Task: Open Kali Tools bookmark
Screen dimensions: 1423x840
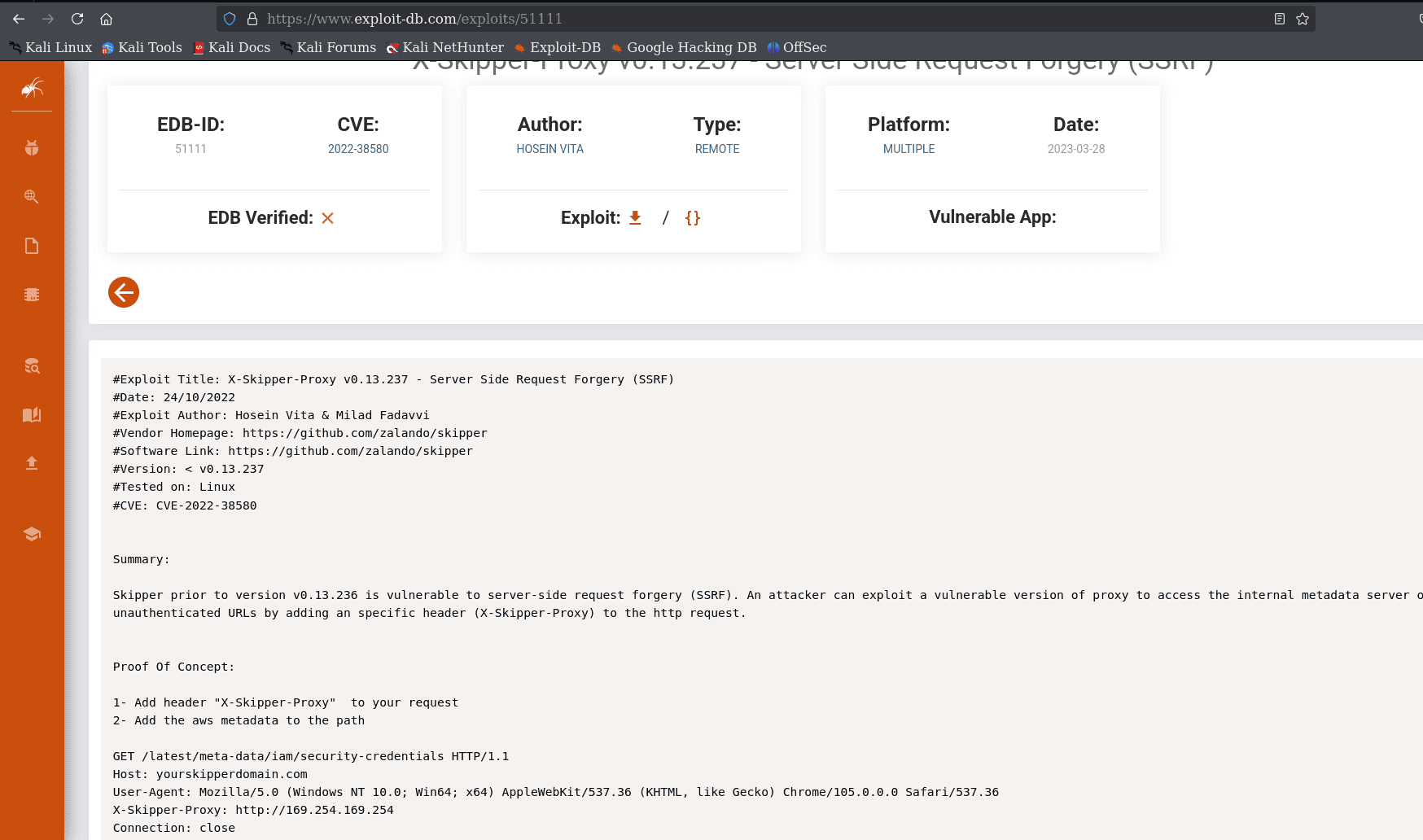Action: (x=142, y=47)
